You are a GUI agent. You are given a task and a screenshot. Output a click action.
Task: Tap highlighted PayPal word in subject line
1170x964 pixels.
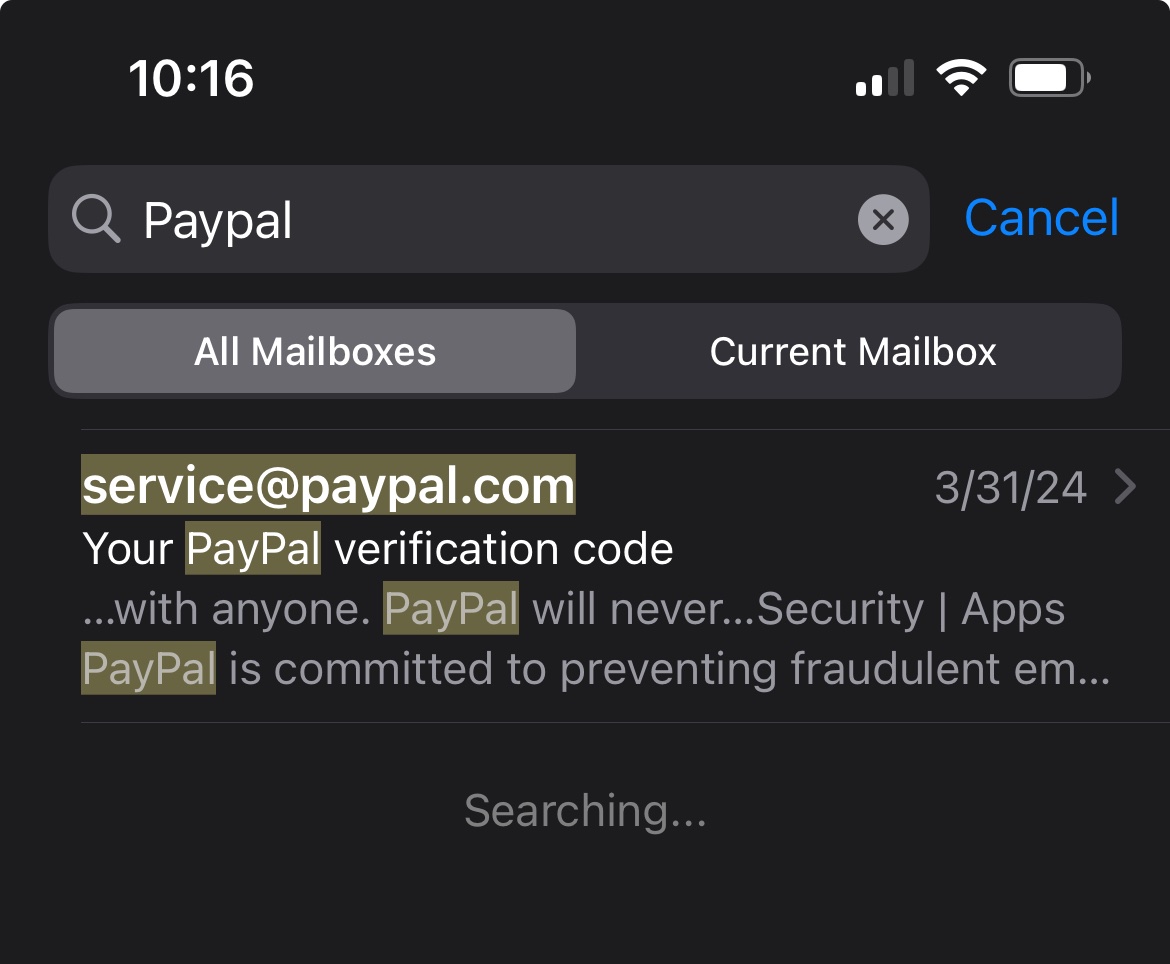[253, 548]
